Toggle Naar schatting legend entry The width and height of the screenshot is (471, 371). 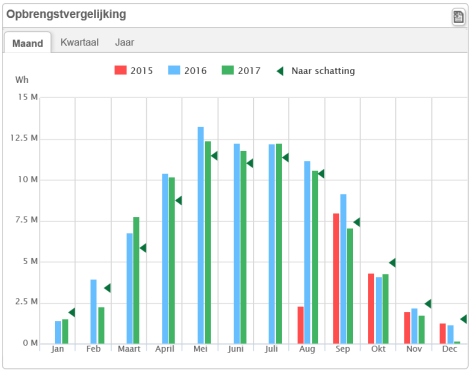(x=316, y=71)
